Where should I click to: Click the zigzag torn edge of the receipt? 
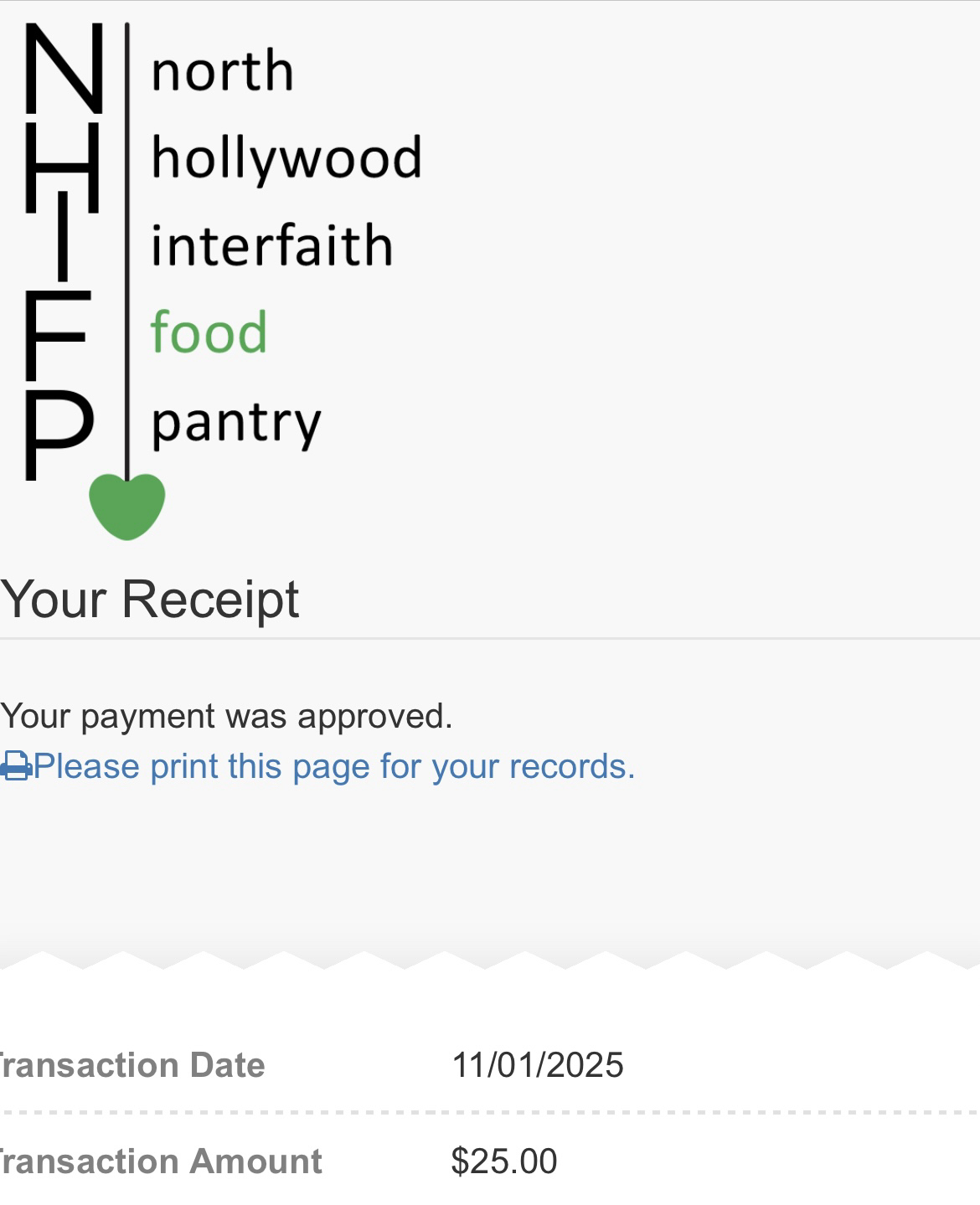click(x=490, y=960)
